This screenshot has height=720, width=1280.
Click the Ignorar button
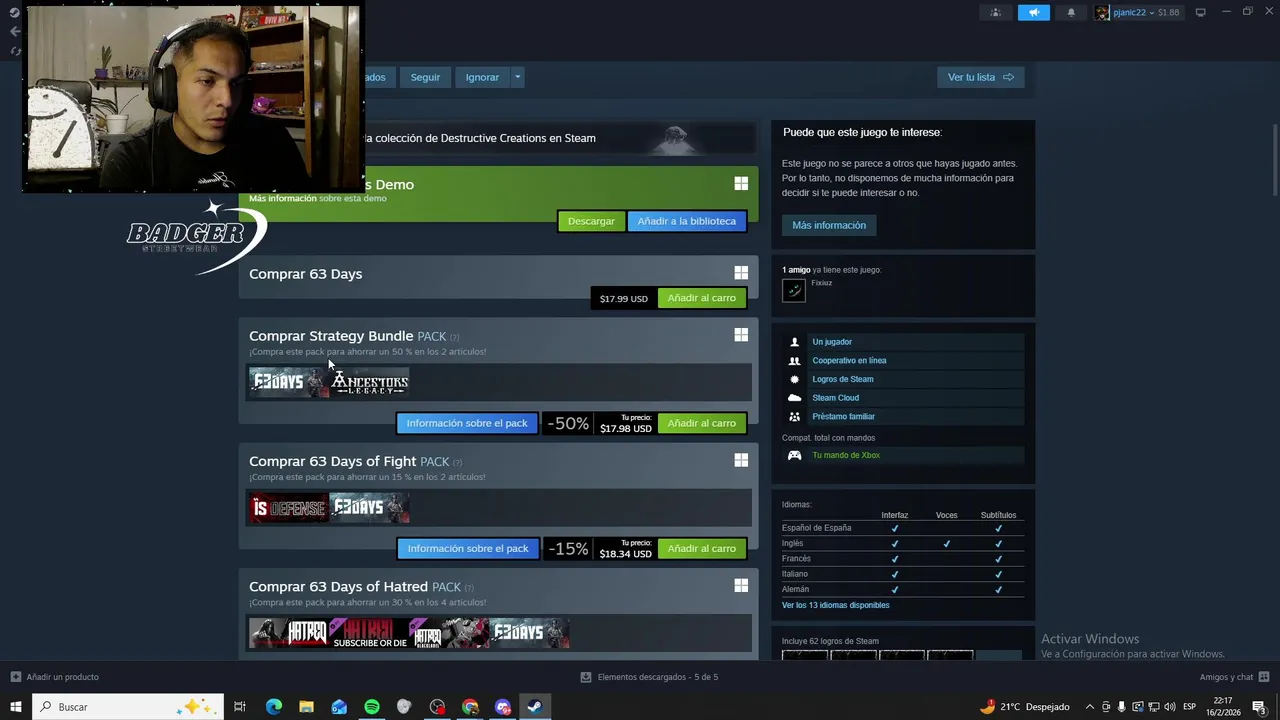pos(482,77)
